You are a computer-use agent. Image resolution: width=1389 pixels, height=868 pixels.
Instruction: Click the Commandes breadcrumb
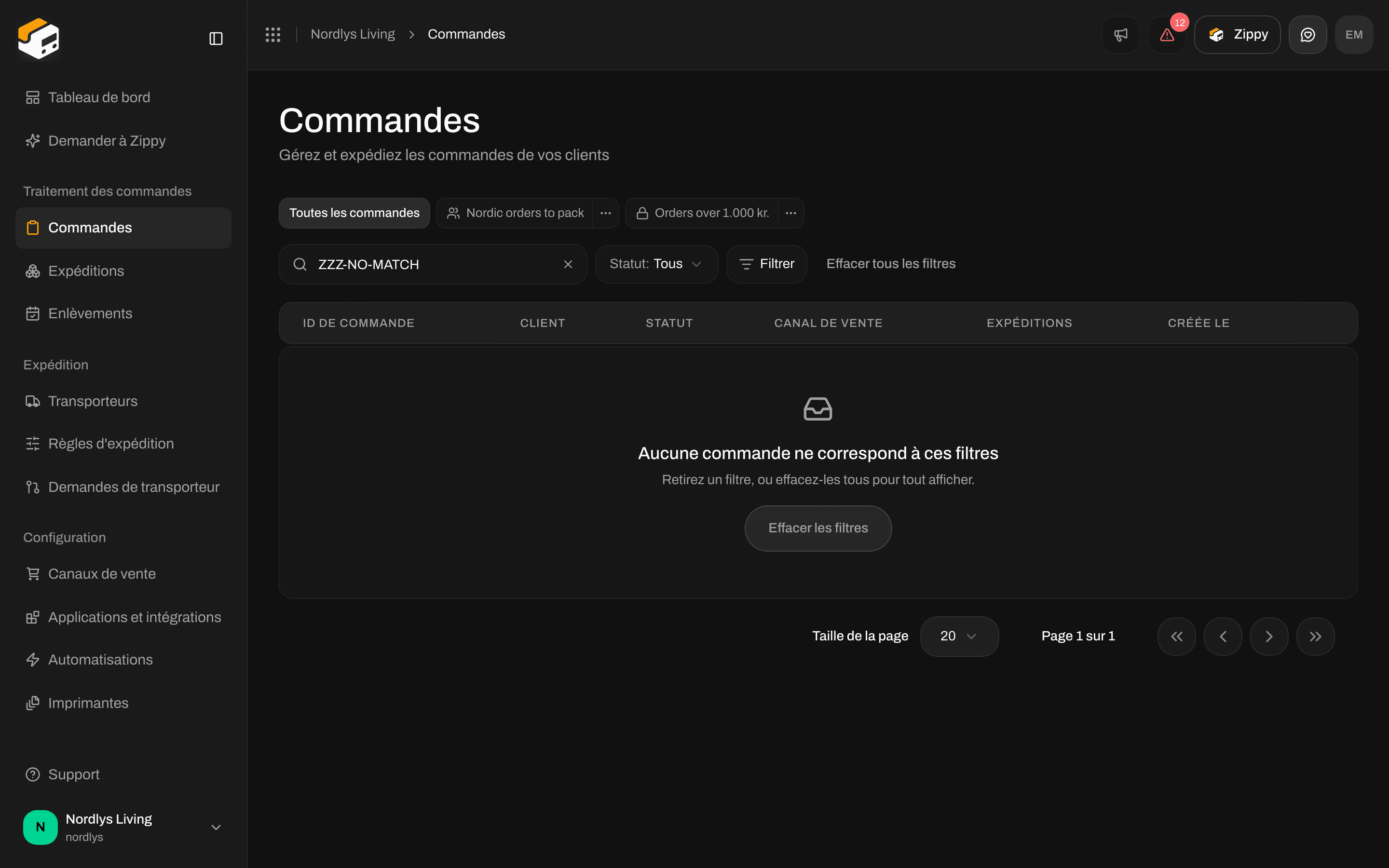coord(466,34)
